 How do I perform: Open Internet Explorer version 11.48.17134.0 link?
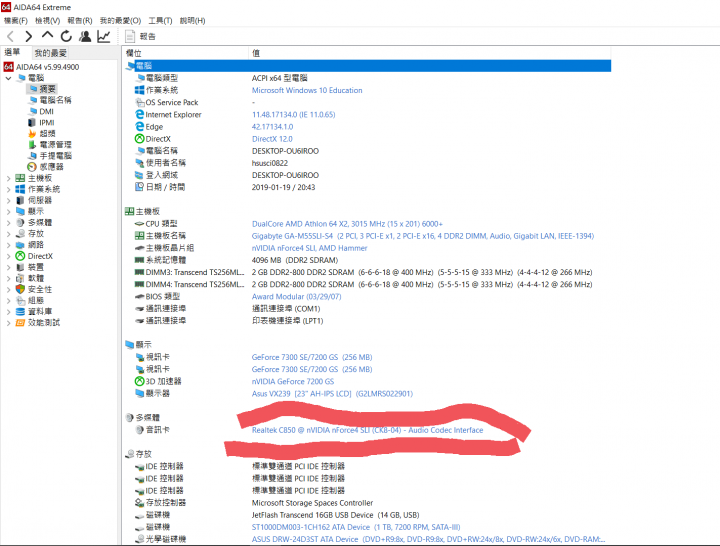coord(293,115)
